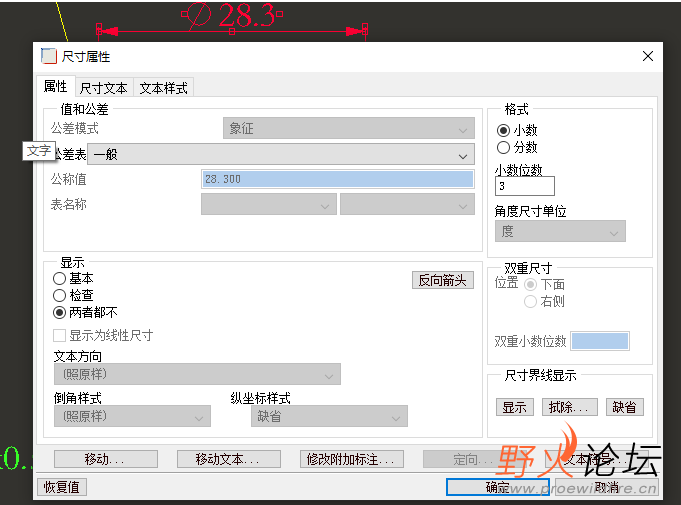Click the 恢复值 button

62,487
